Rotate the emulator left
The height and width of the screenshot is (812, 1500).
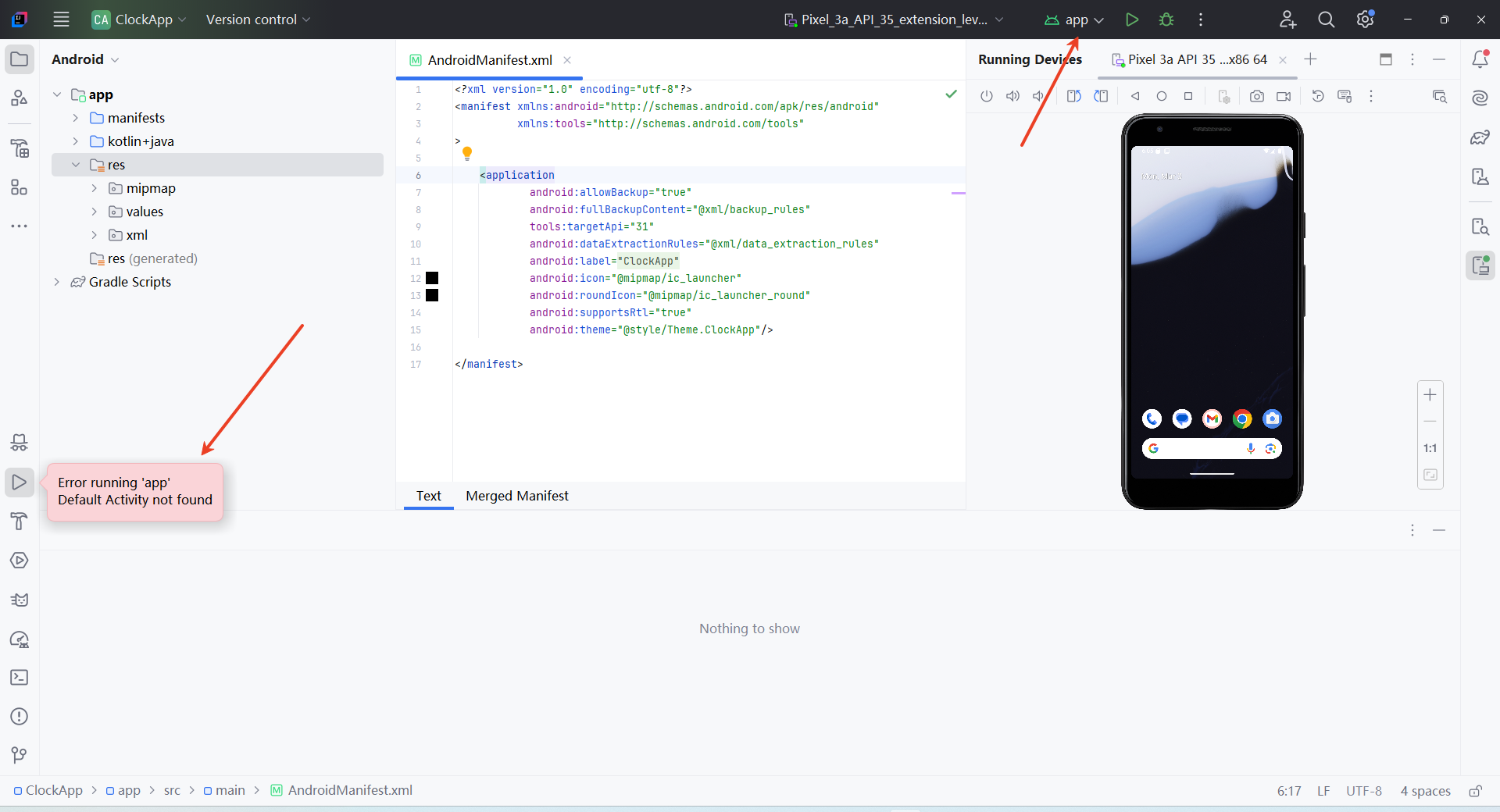coord(1074,96)
